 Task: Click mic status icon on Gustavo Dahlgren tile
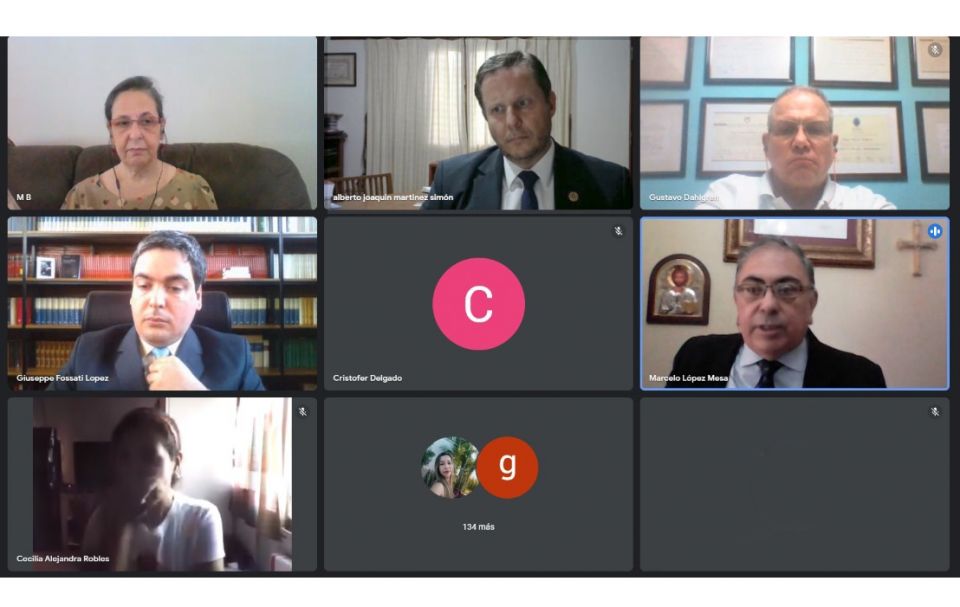(x=935, y=50)
